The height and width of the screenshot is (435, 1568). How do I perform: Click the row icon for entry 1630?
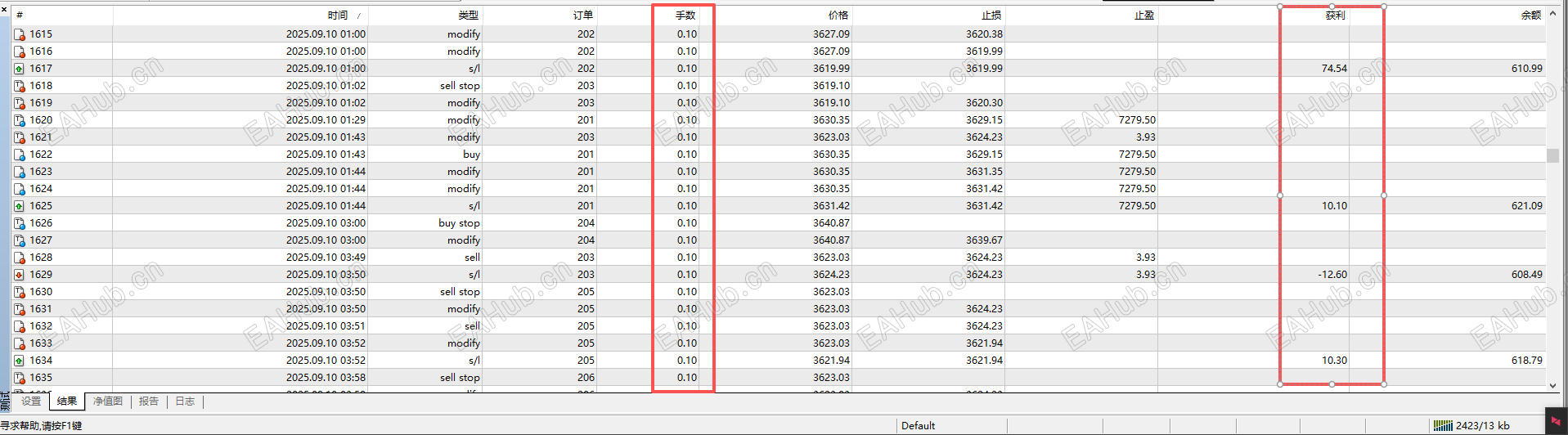coord(20,292)
